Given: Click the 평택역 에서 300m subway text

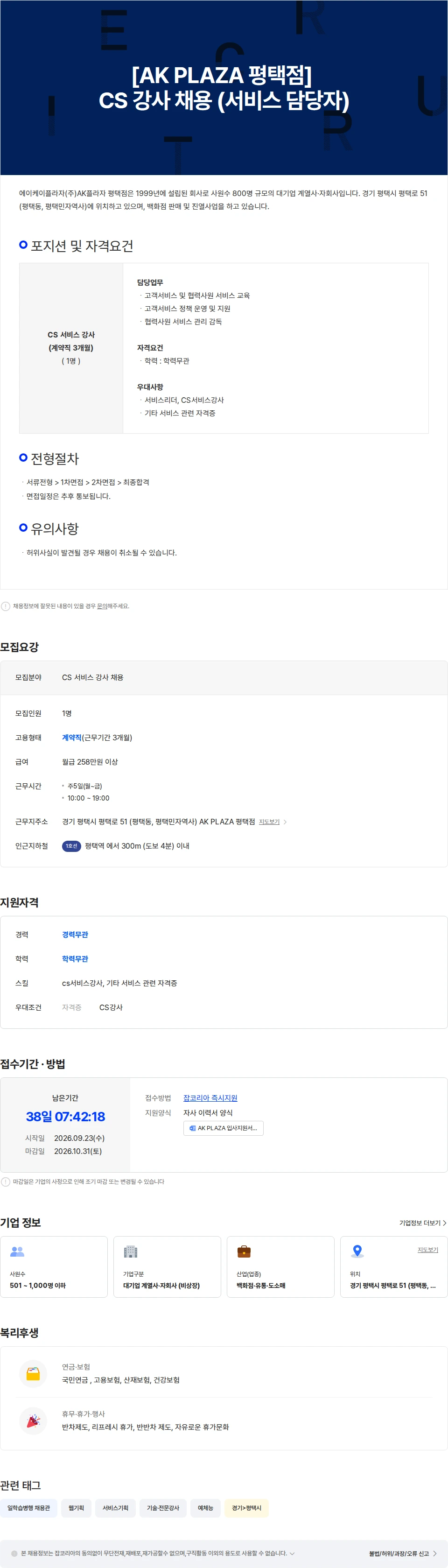Looking at the screenshot, I should [137, 846].
